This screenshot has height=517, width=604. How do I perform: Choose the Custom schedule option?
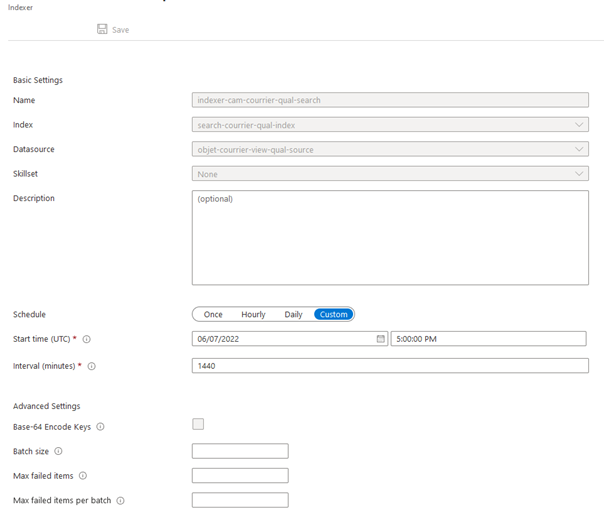pos(333,314)
